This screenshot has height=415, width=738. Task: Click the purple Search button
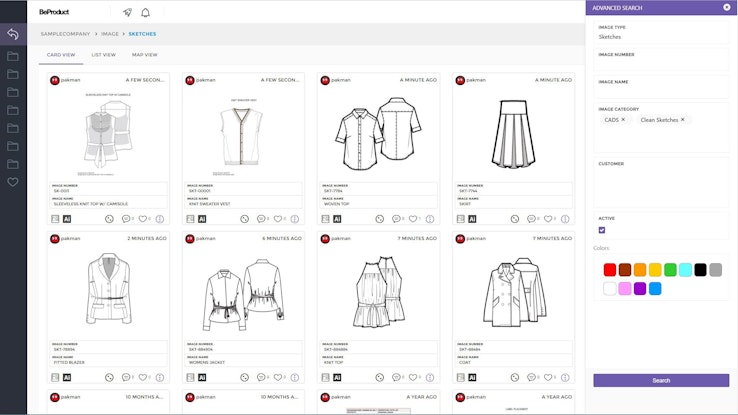tap(661, 380)
